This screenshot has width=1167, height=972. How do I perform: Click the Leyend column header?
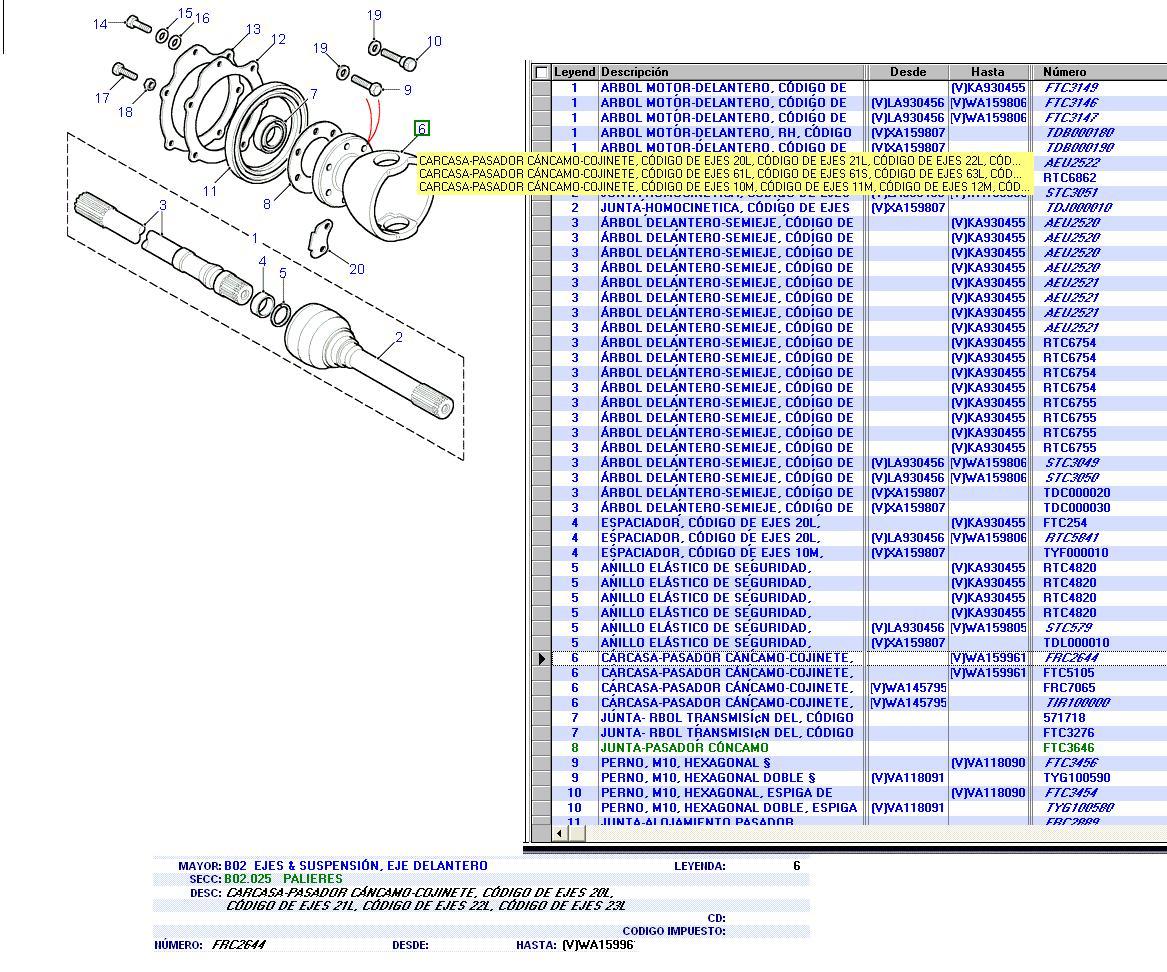(x=574, y=72)
